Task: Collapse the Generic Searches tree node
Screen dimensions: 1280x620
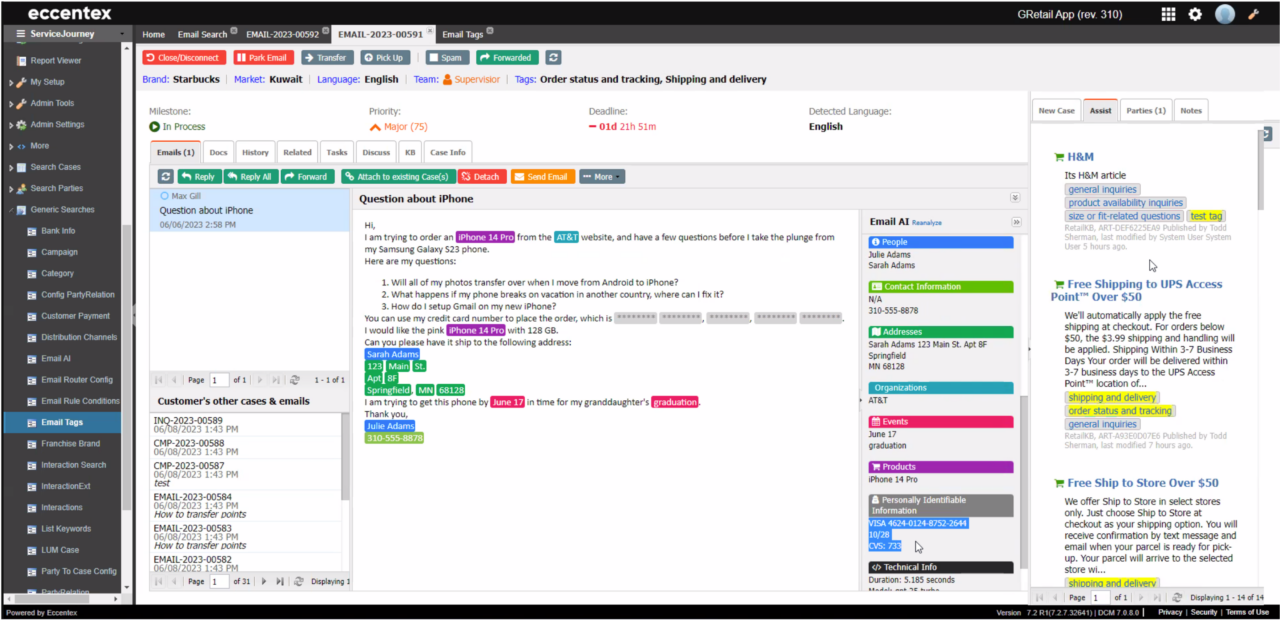Action: [11, 210]
